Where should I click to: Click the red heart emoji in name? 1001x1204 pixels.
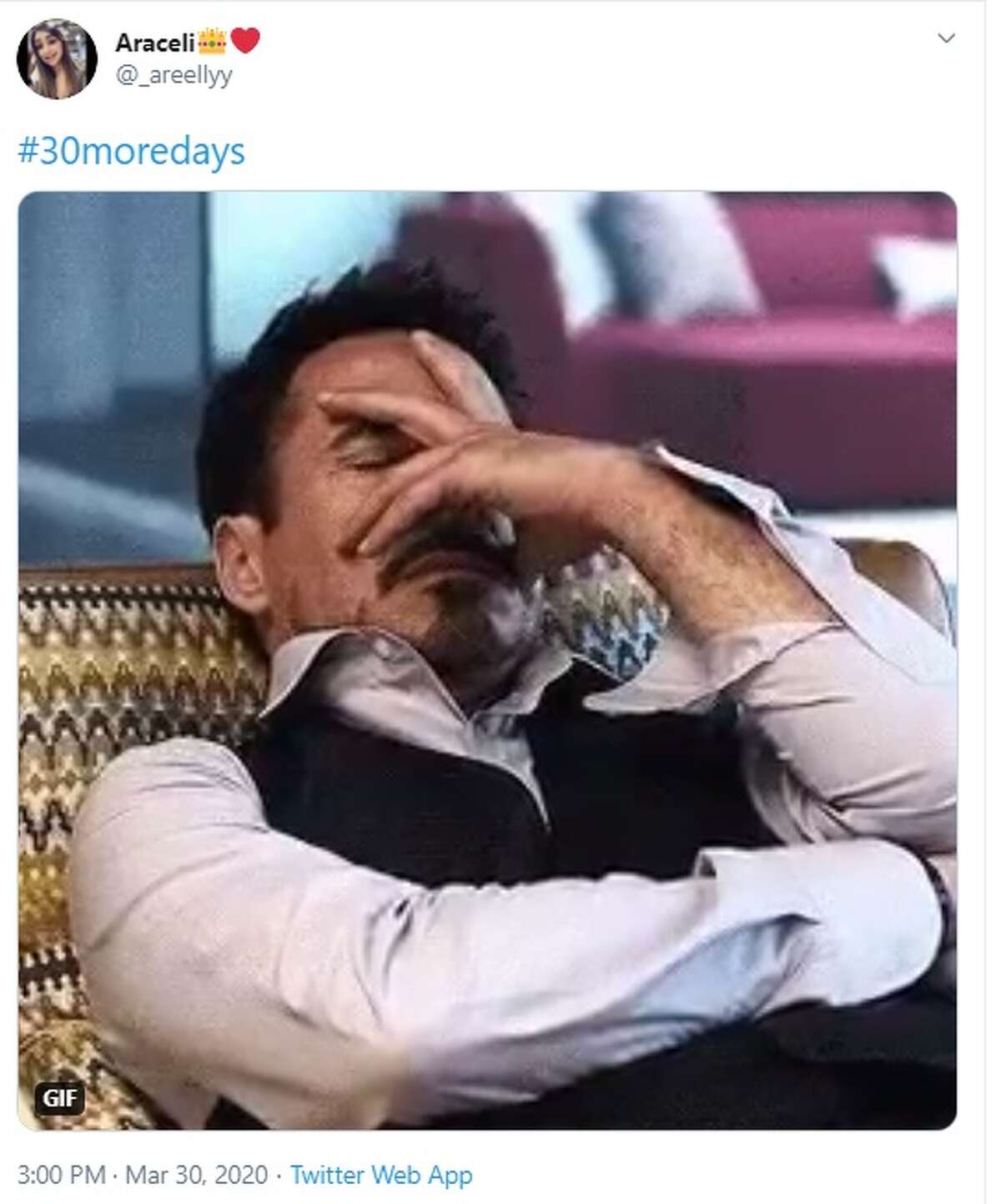coord(244,40)
